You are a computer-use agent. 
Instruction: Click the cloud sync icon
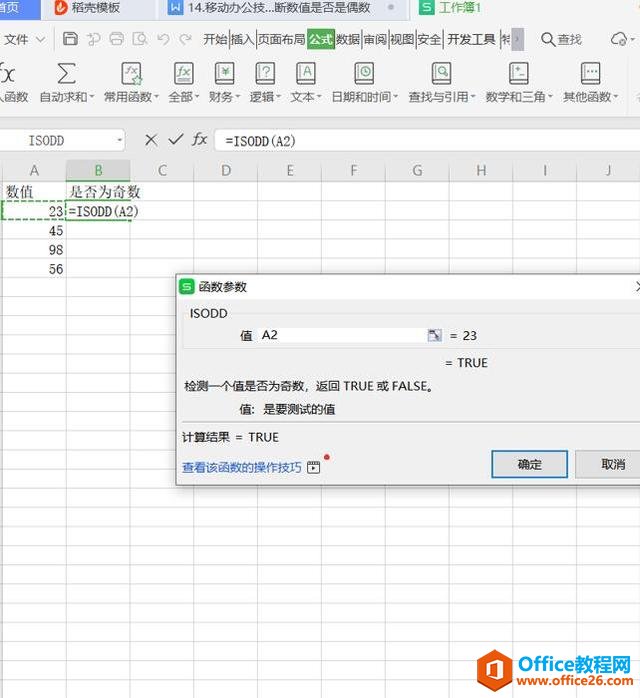(619, 39)
